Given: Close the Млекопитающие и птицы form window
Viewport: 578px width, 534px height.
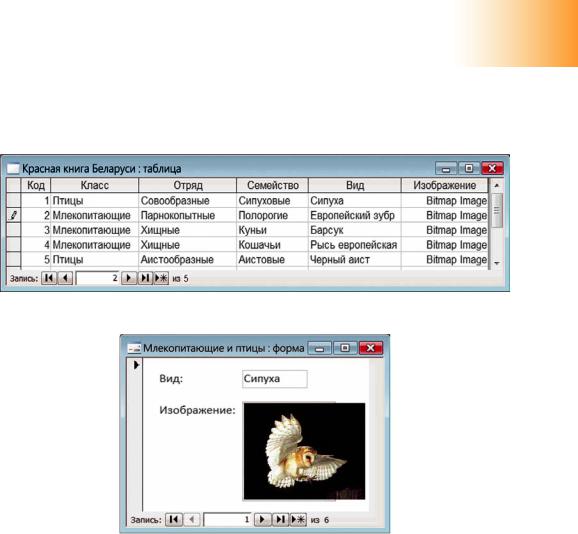Looking at the screenshot, I should click(371, 348).
